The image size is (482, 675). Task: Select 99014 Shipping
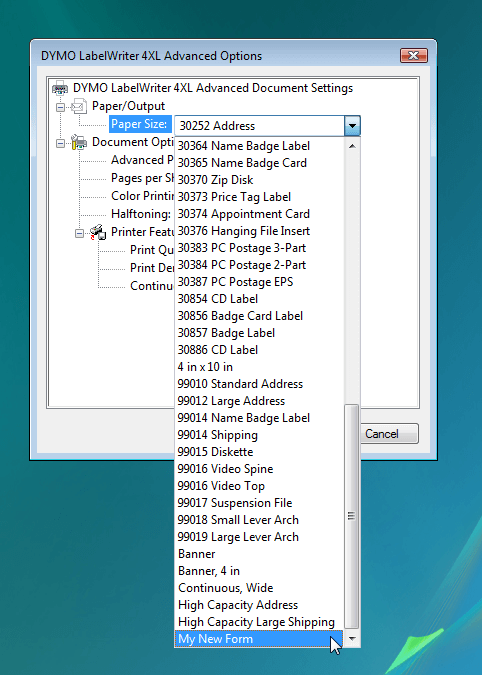(x=259, y=435)
